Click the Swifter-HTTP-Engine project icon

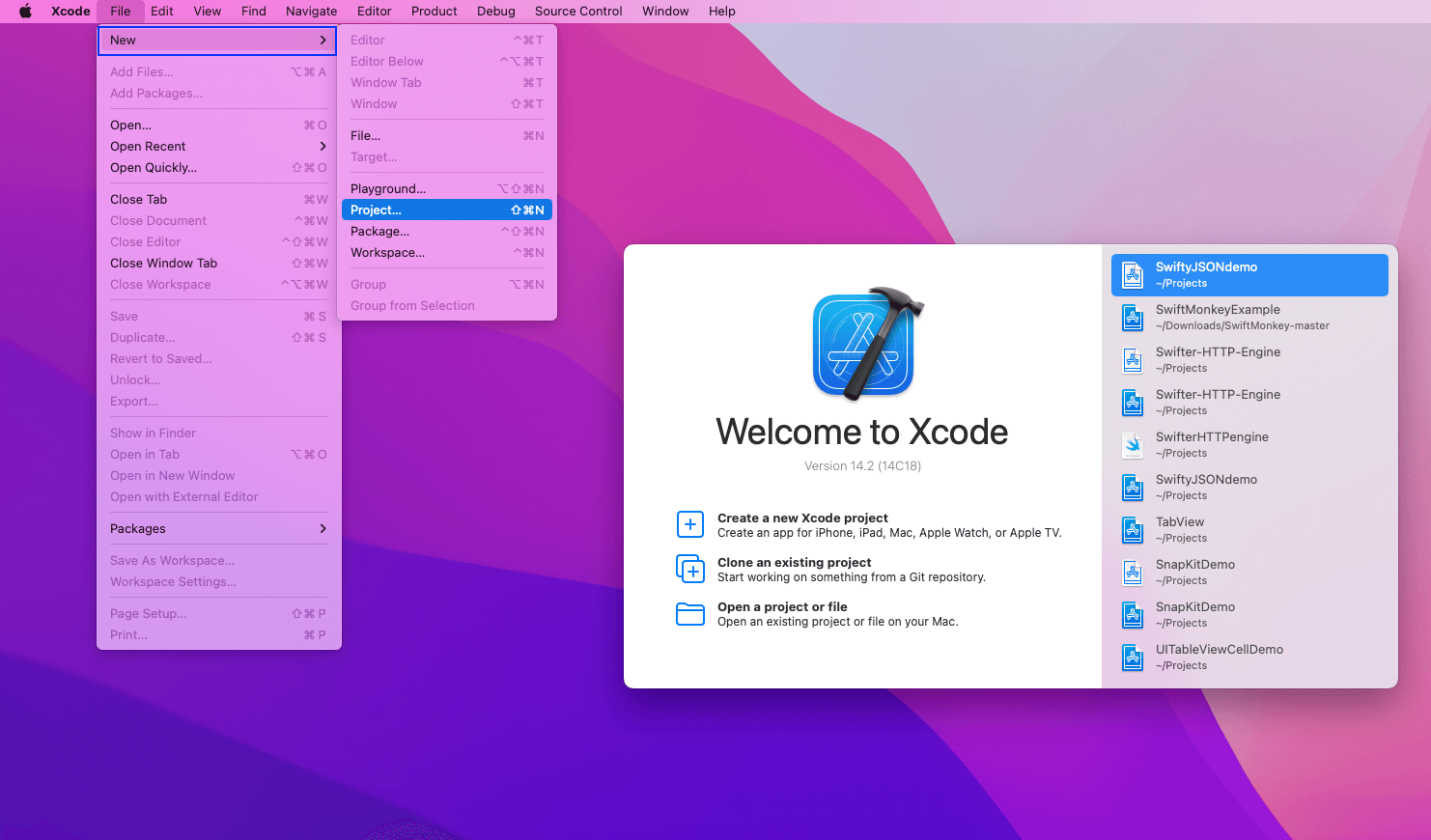pos(1132,360)
